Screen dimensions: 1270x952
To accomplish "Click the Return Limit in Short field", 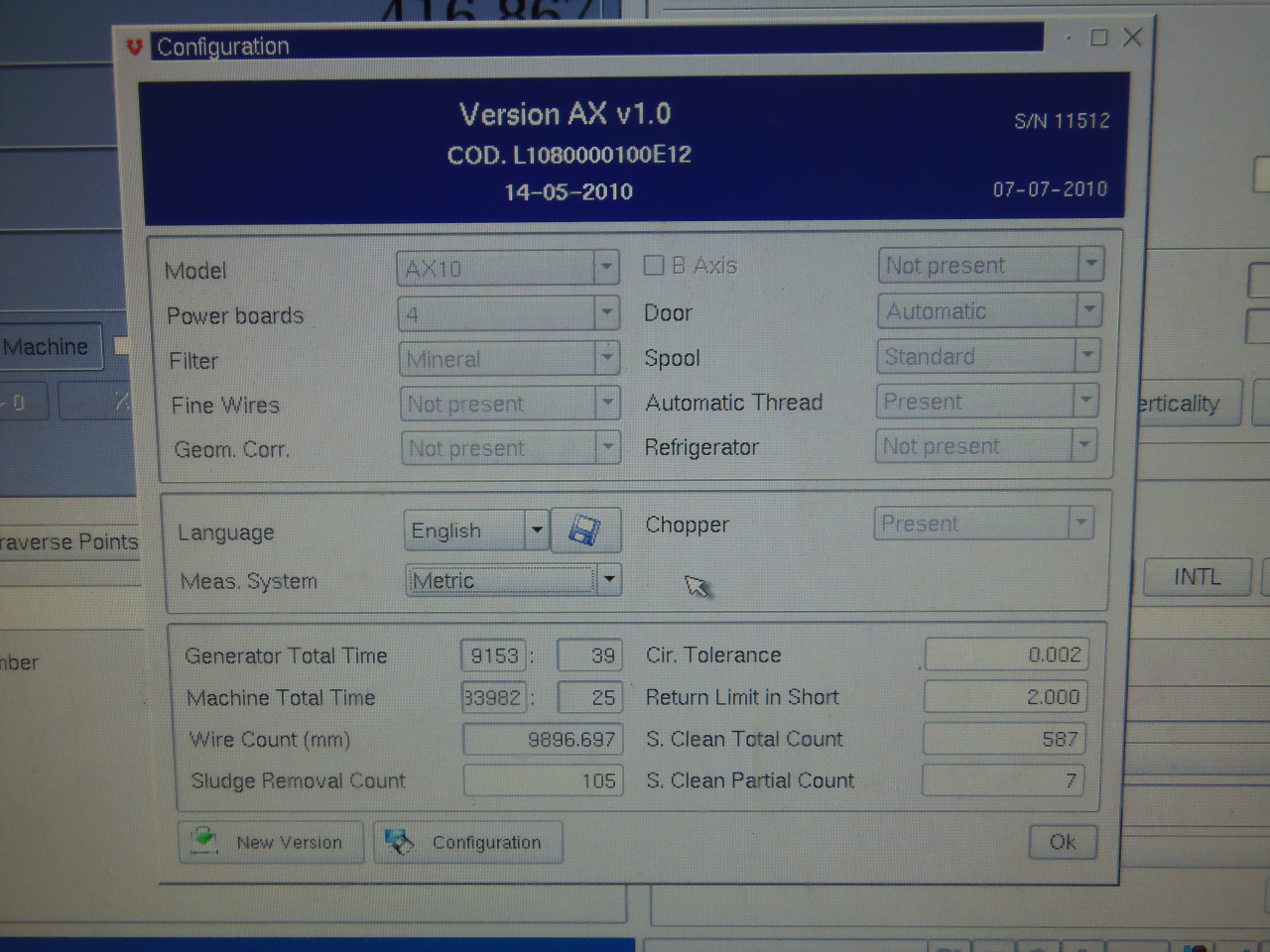I will coord(1005,696).
